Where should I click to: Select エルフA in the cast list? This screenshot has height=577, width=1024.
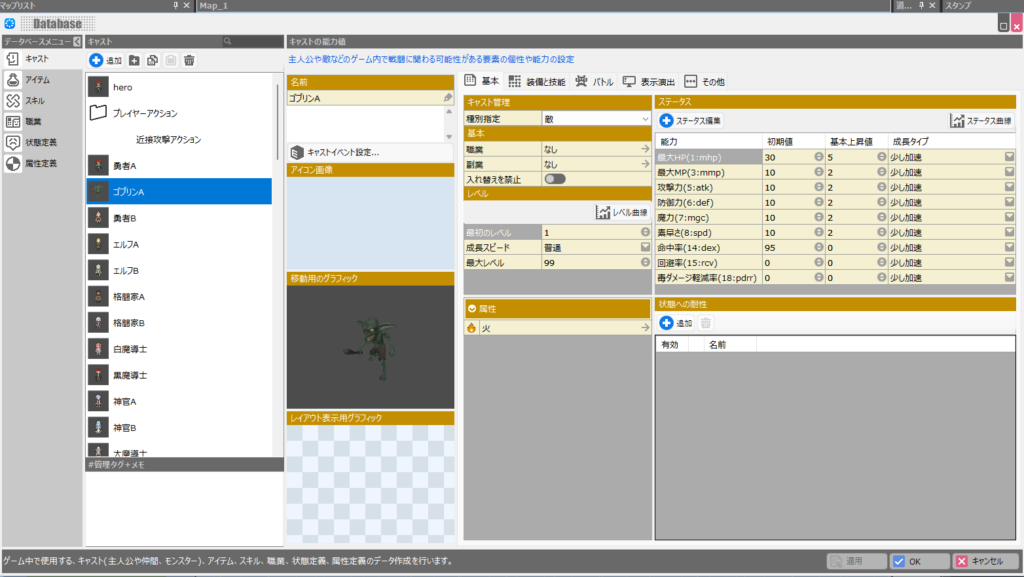(x=125, y=244)
